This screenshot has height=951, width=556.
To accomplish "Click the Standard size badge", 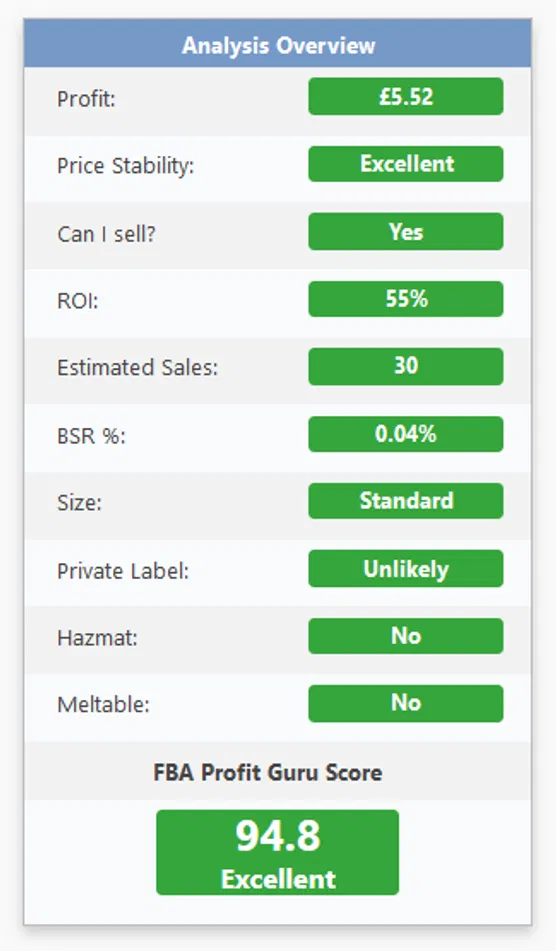I will coord(406,500).
